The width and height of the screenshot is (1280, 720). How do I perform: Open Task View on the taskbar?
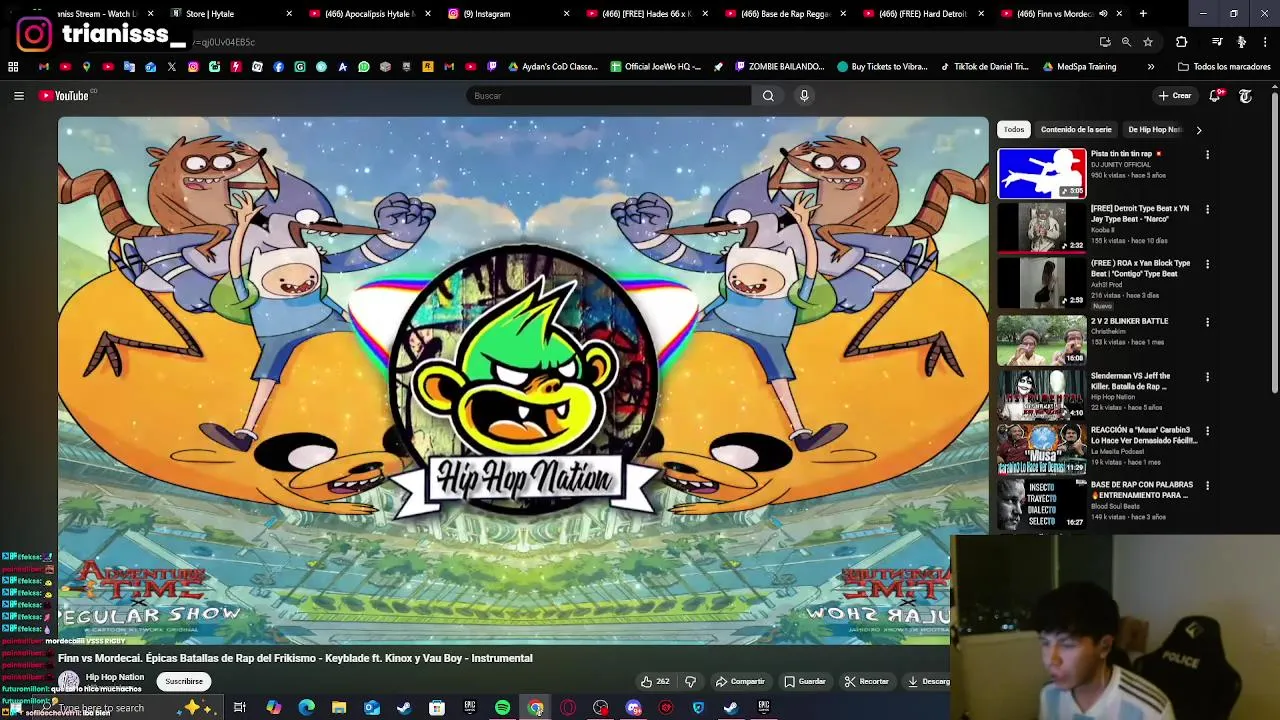click(239, 708)
